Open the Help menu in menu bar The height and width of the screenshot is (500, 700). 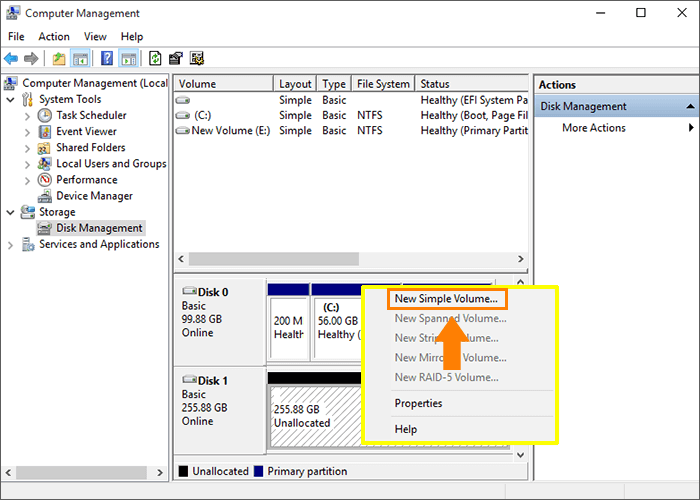pyautogui.click(x=132, y=37)
